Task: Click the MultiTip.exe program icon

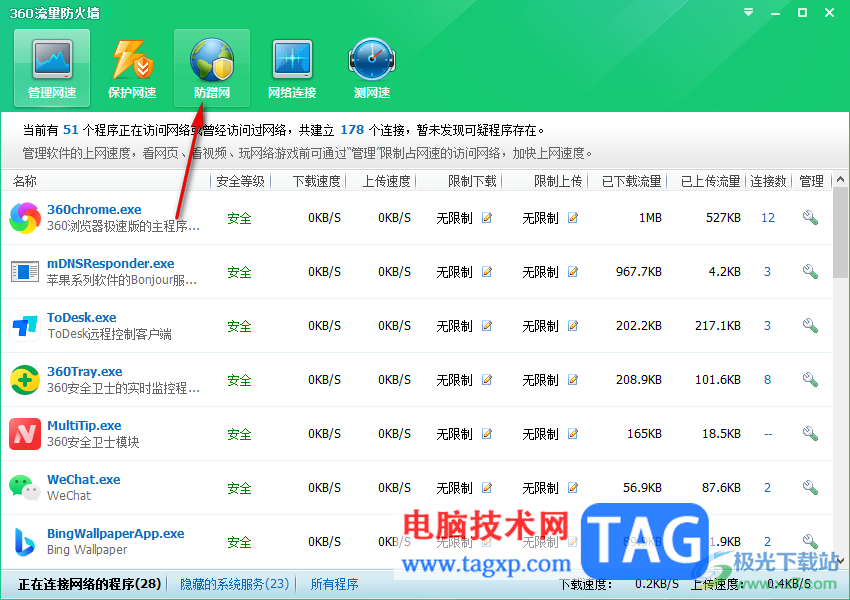Action: (x=25, y=434)
